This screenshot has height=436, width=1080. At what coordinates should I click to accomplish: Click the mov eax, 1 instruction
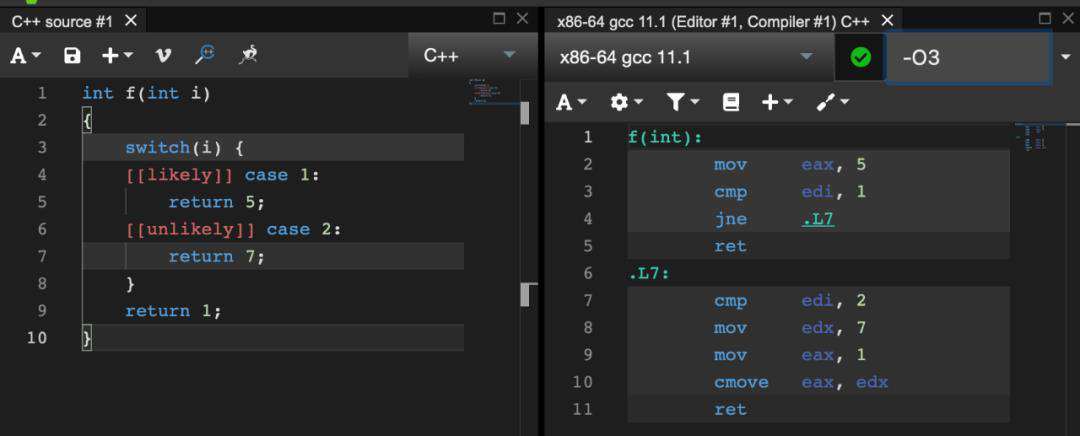tap(790, 355)
